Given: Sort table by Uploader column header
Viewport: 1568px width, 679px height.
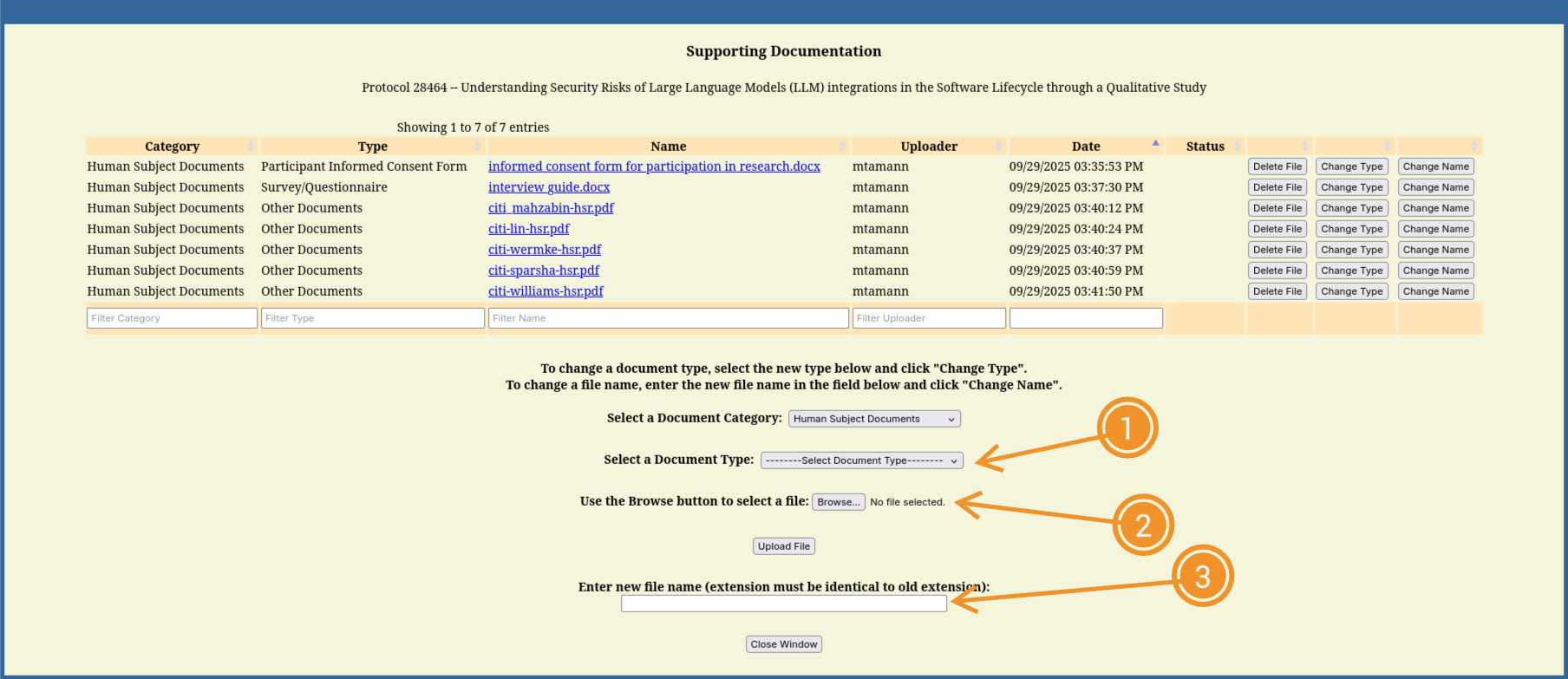Looking at the screenshot, I should tap(929, 147).
